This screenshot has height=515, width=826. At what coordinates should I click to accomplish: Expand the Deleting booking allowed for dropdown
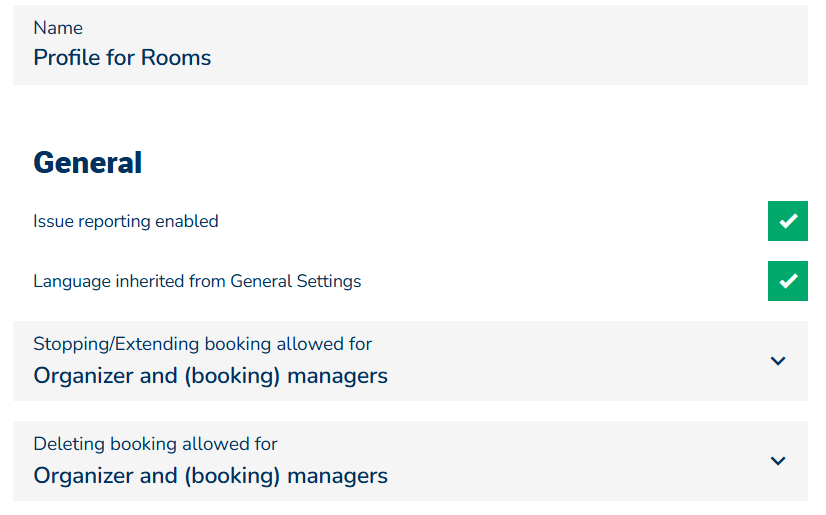410,461
